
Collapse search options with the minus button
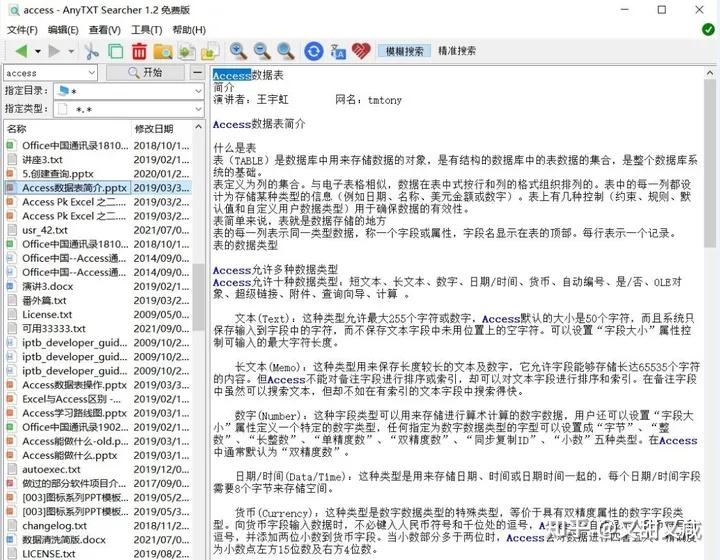click(x=197, y=73)
